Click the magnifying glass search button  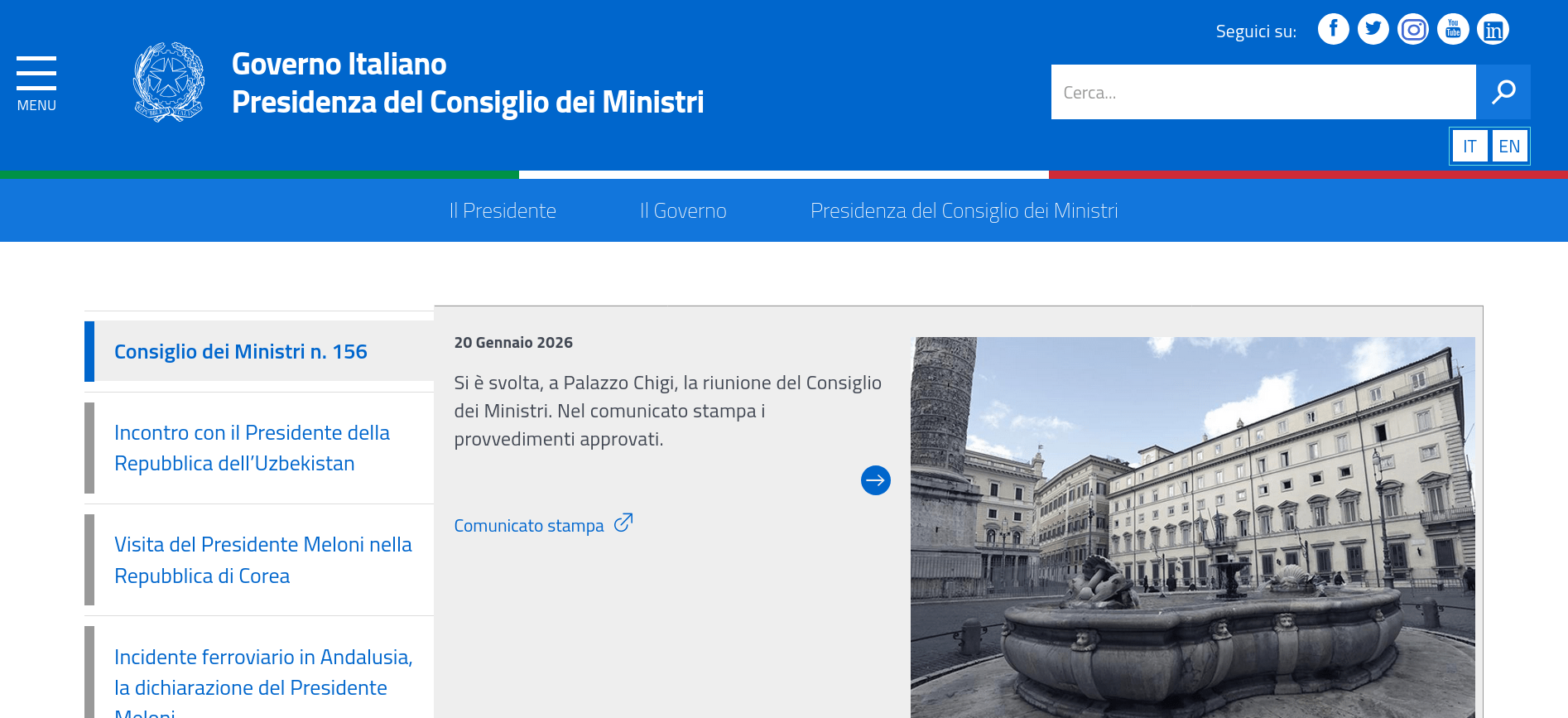(1503, 92)
